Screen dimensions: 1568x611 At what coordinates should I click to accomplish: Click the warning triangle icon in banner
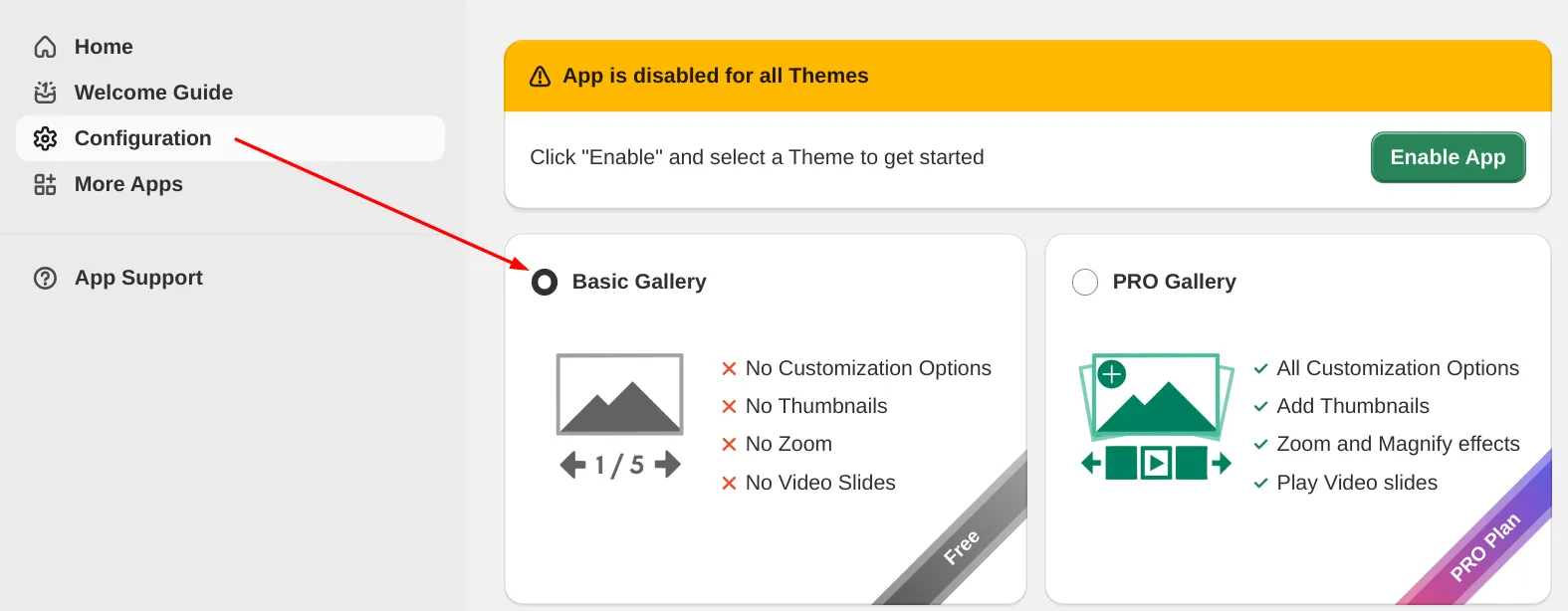[540, 77]
